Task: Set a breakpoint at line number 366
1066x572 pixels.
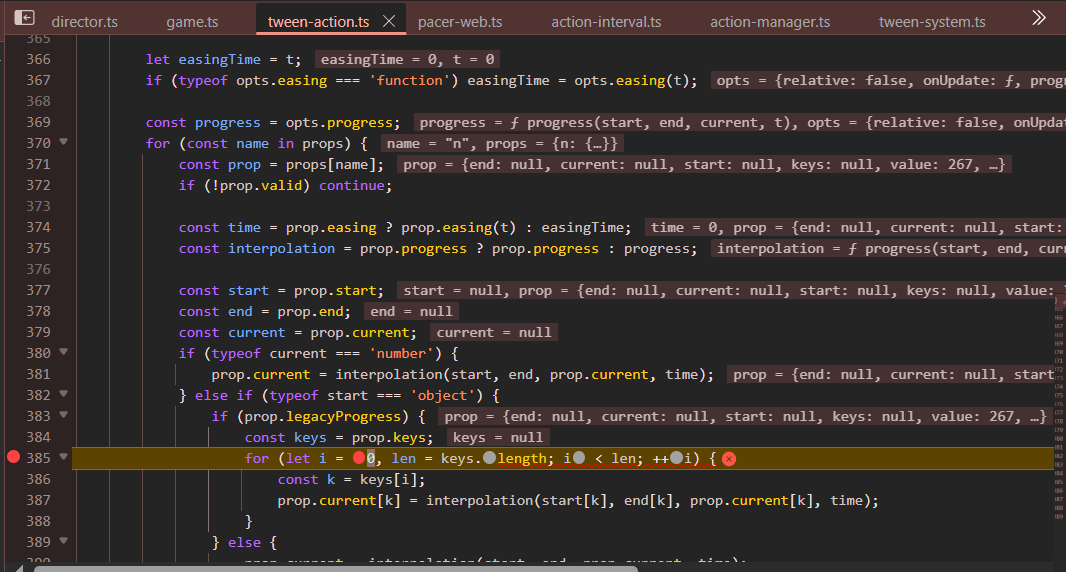Action: pyautogui.click(x=38, y=59)
